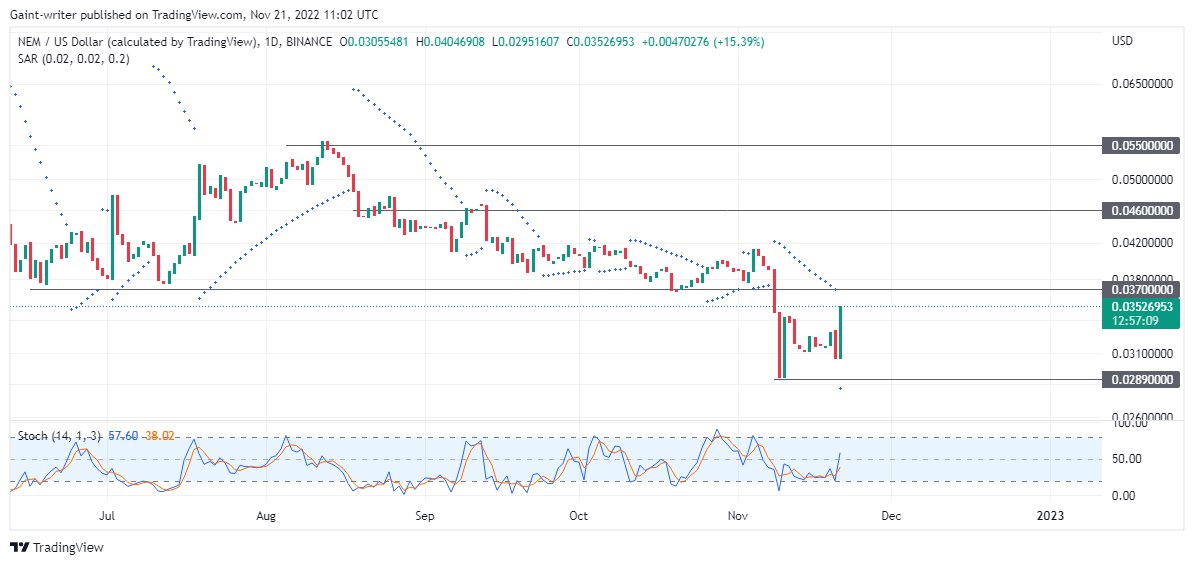Click the 0.03700000 price level label
1194x565 pixels.
click(x=1141, y=289)
